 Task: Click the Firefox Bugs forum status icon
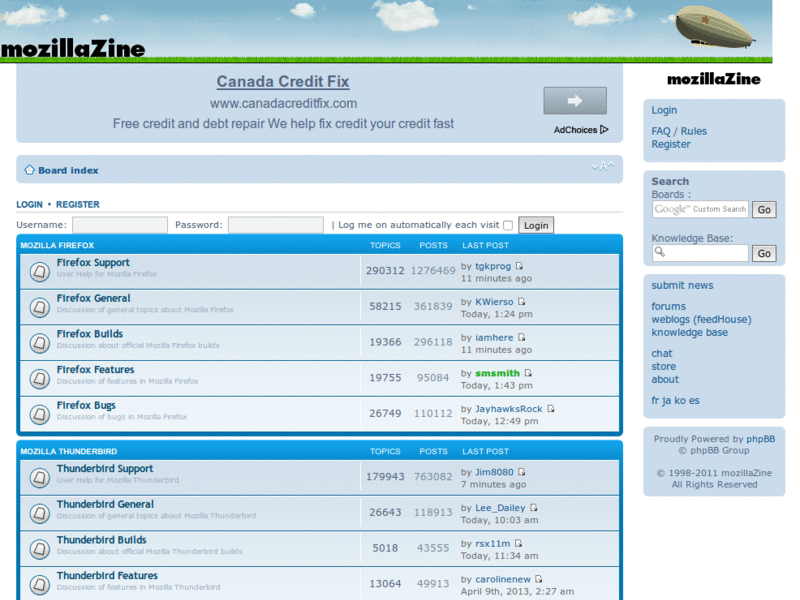39,415
